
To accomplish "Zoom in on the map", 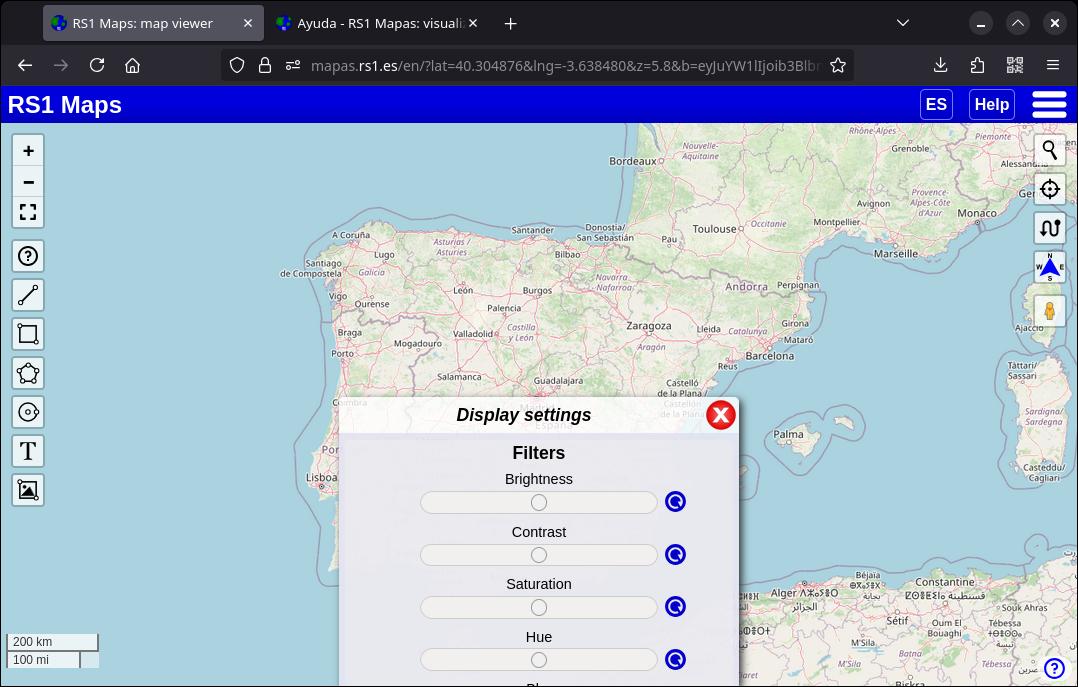I will (x=28, y=151).
